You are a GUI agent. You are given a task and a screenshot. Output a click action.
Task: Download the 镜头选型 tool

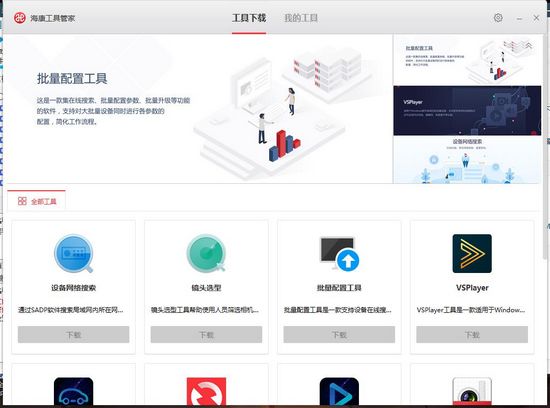(x=206, y=334)
